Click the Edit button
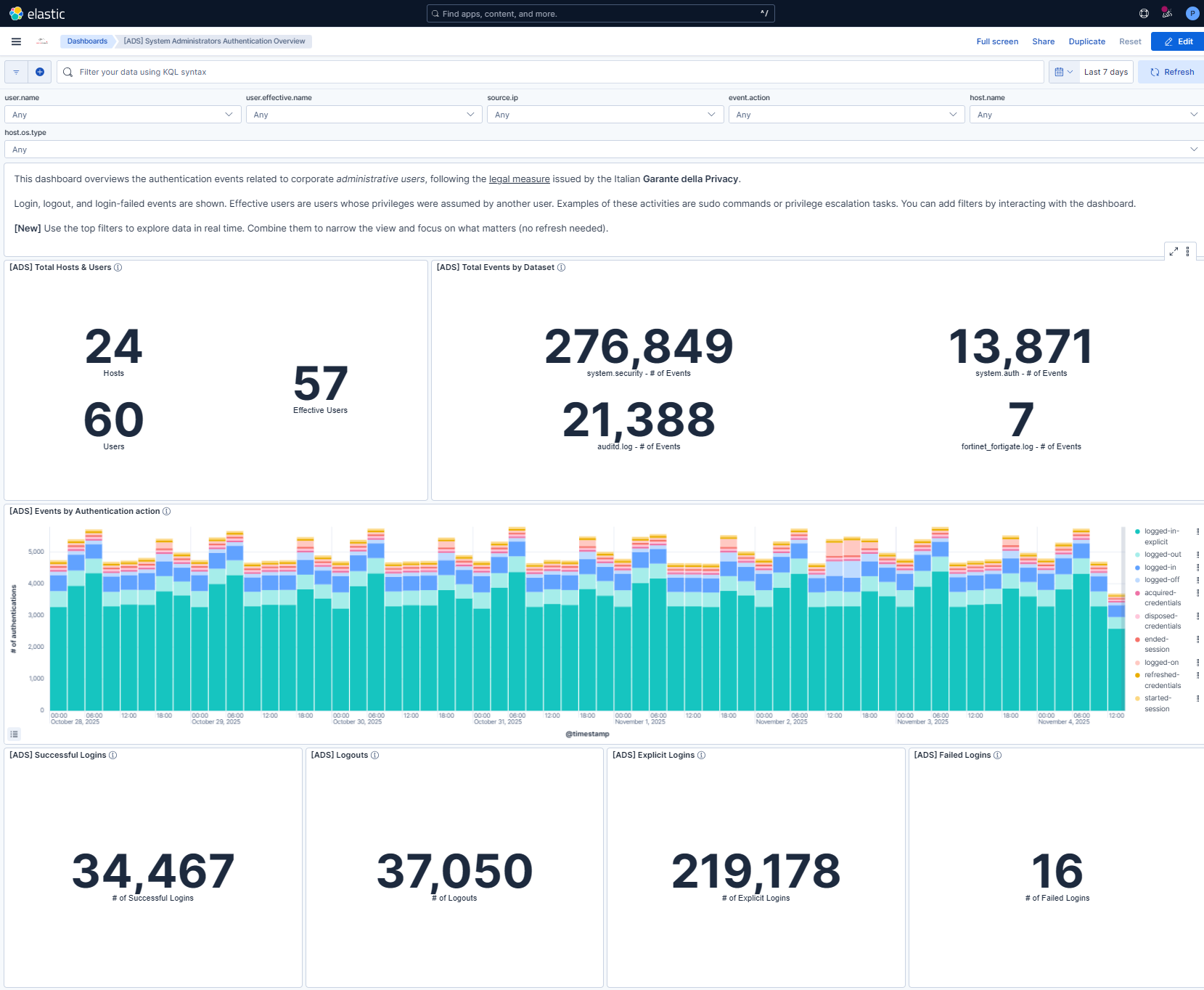The width and height of the screenshot is (1204, 990). click(1176, 41)
